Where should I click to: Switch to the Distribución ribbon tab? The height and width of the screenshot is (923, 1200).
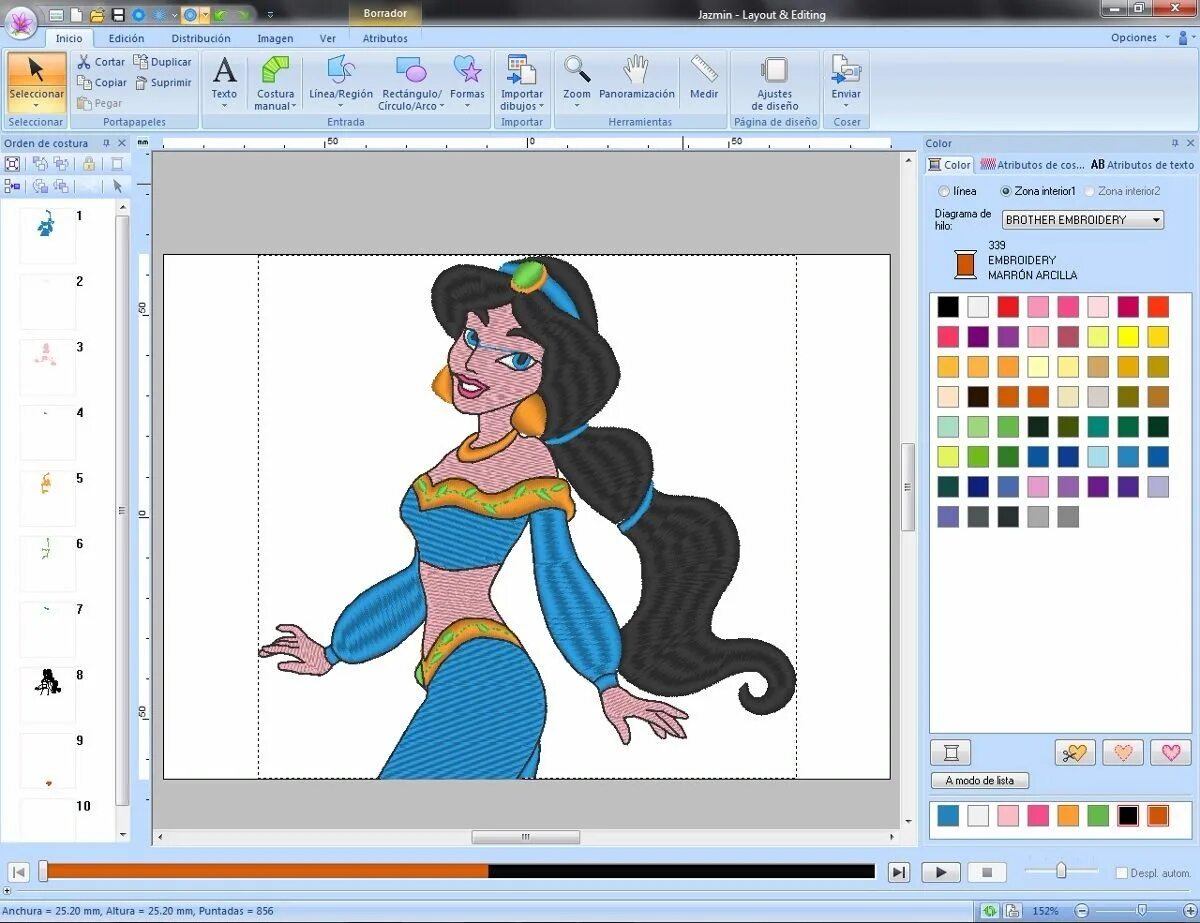click(201, 38)
